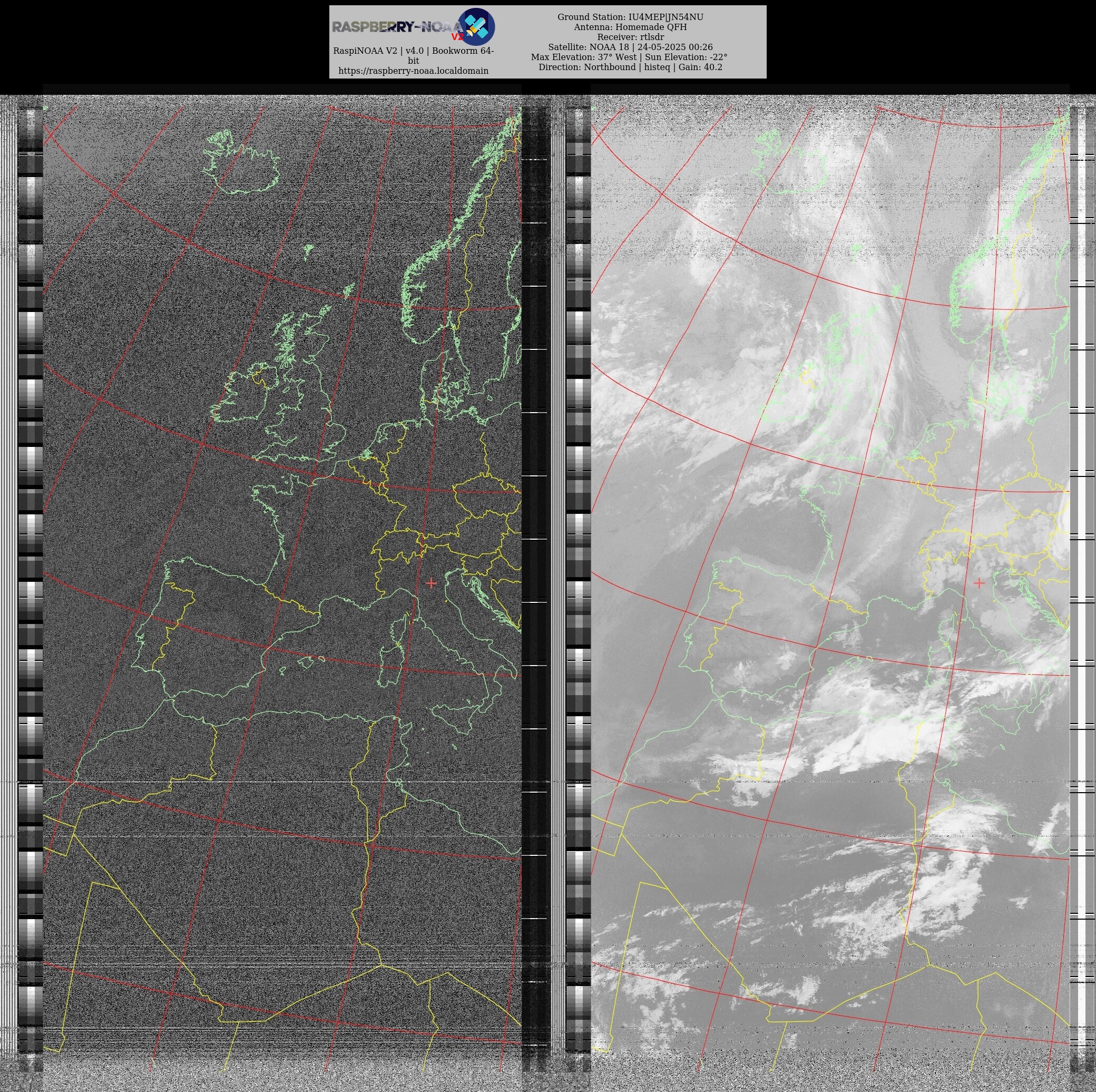1096x1092 pixels.
Task: Click the red cross station marker on the right infrared image
Action: click(x=979, y=582)
